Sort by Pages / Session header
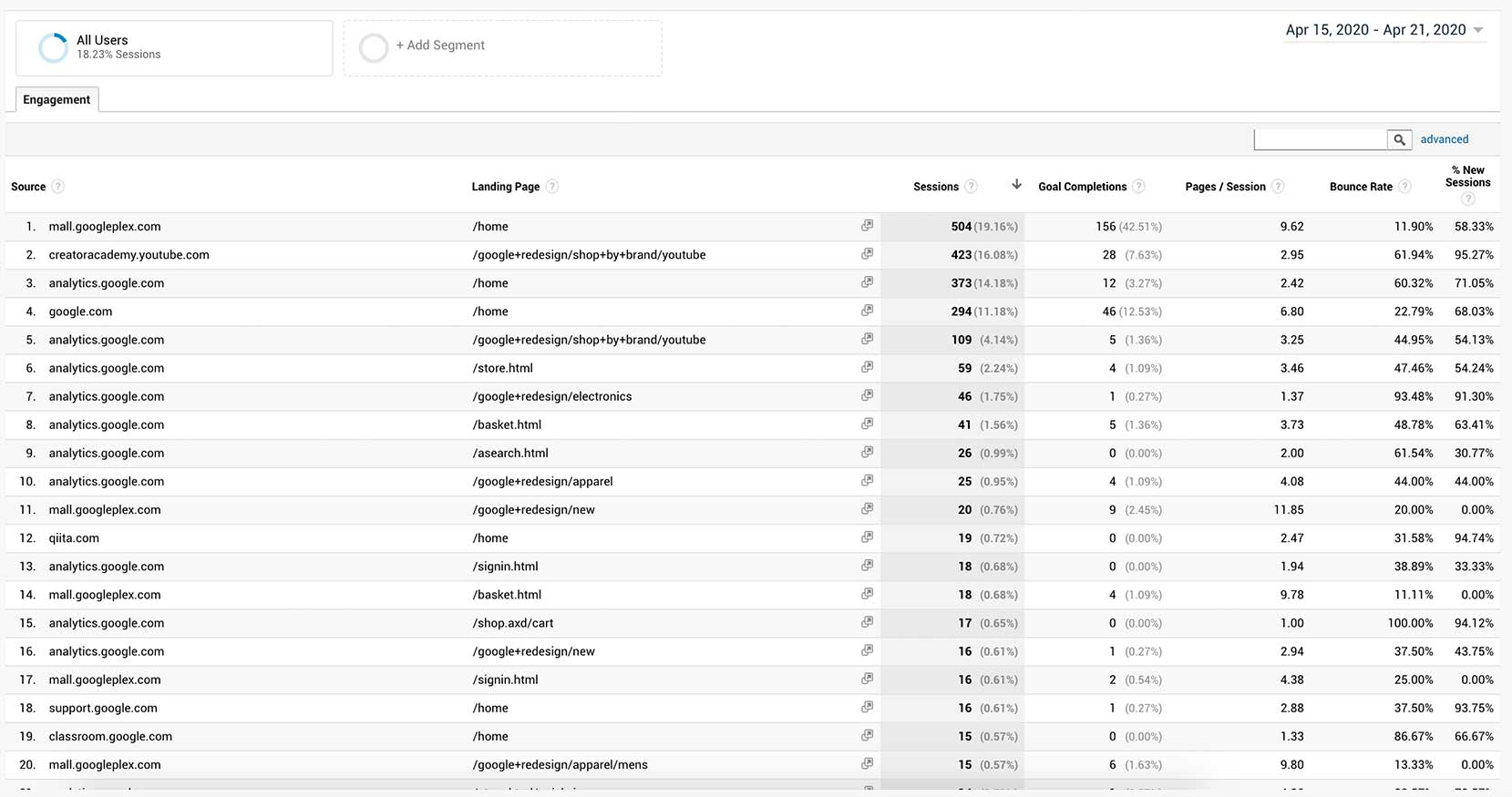The width and height of the screenshot is (1512, 797). click(1226, 187)
